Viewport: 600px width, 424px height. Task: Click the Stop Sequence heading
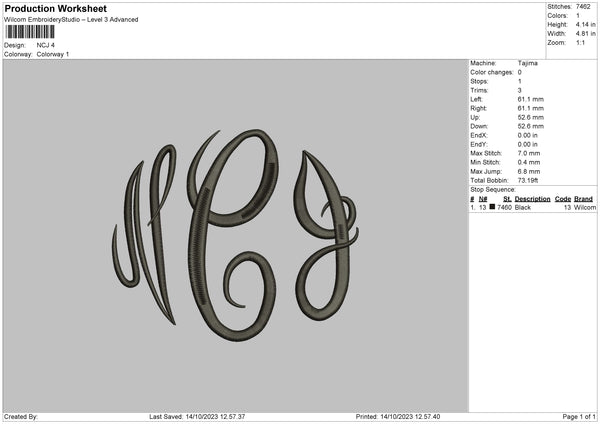click(x=493, y=190)
